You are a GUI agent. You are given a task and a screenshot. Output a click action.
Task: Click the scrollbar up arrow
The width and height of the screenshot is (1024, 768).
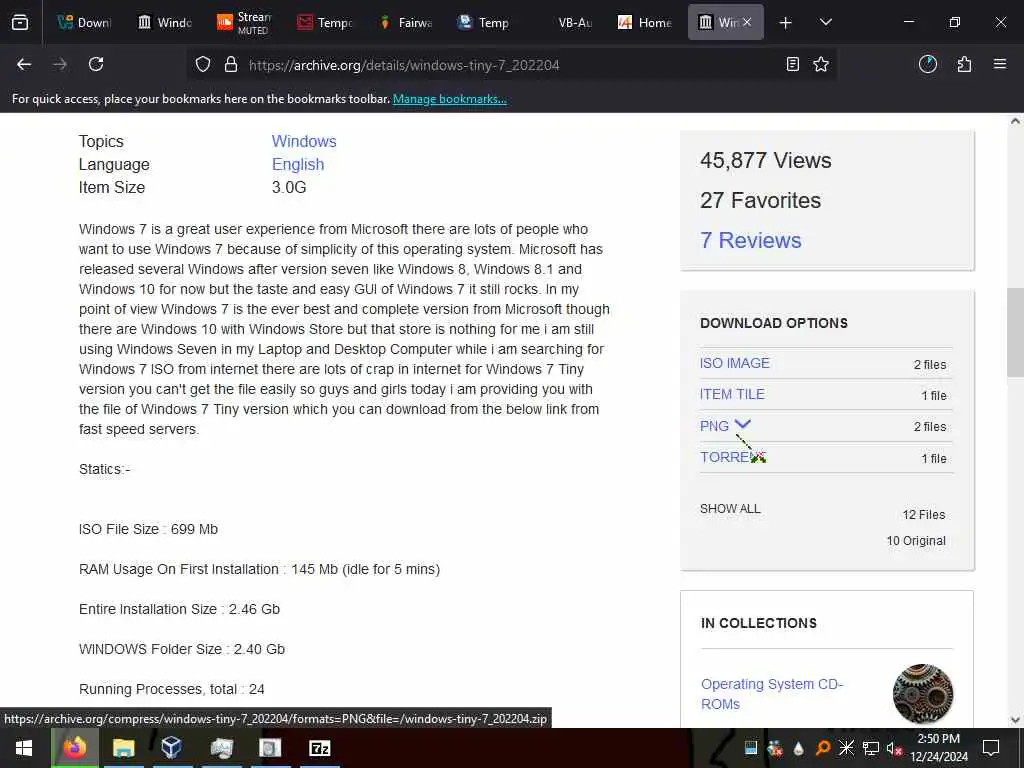1015,121
